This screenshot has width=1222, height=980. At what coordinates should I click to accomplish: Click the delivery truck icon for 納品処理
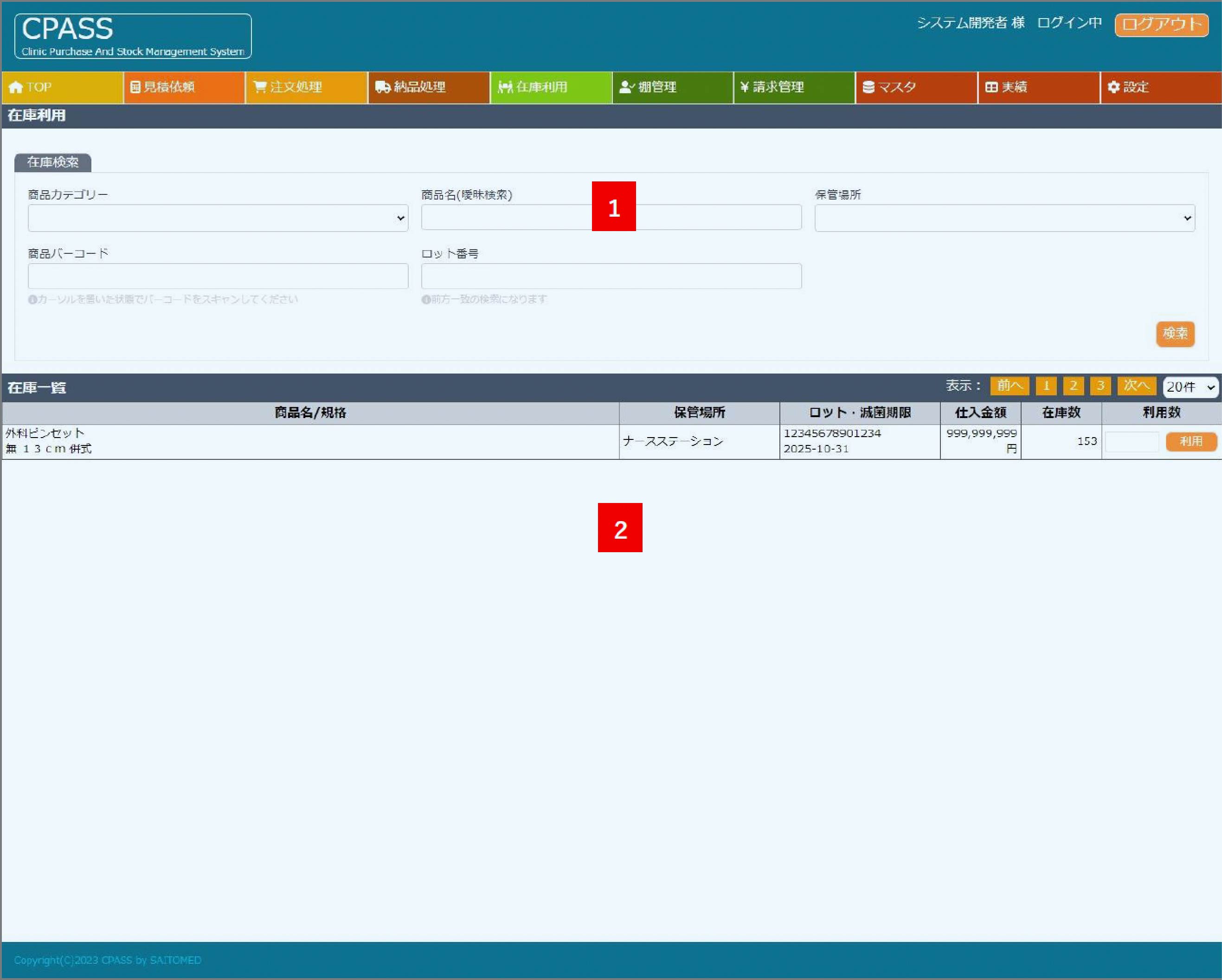point(383,87)
